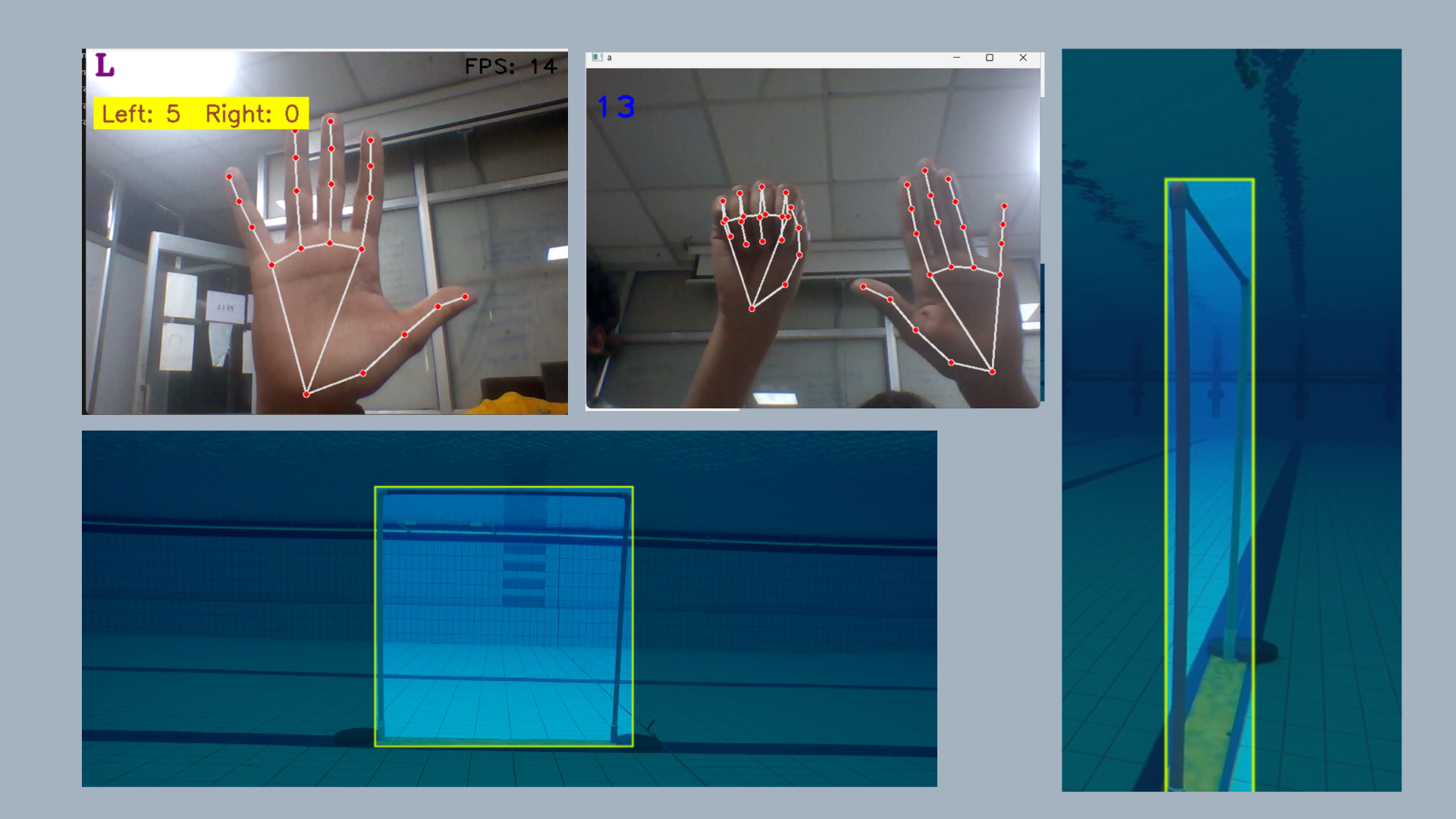Click inside the tall narrow gate bounding box

click(1209, 485)
